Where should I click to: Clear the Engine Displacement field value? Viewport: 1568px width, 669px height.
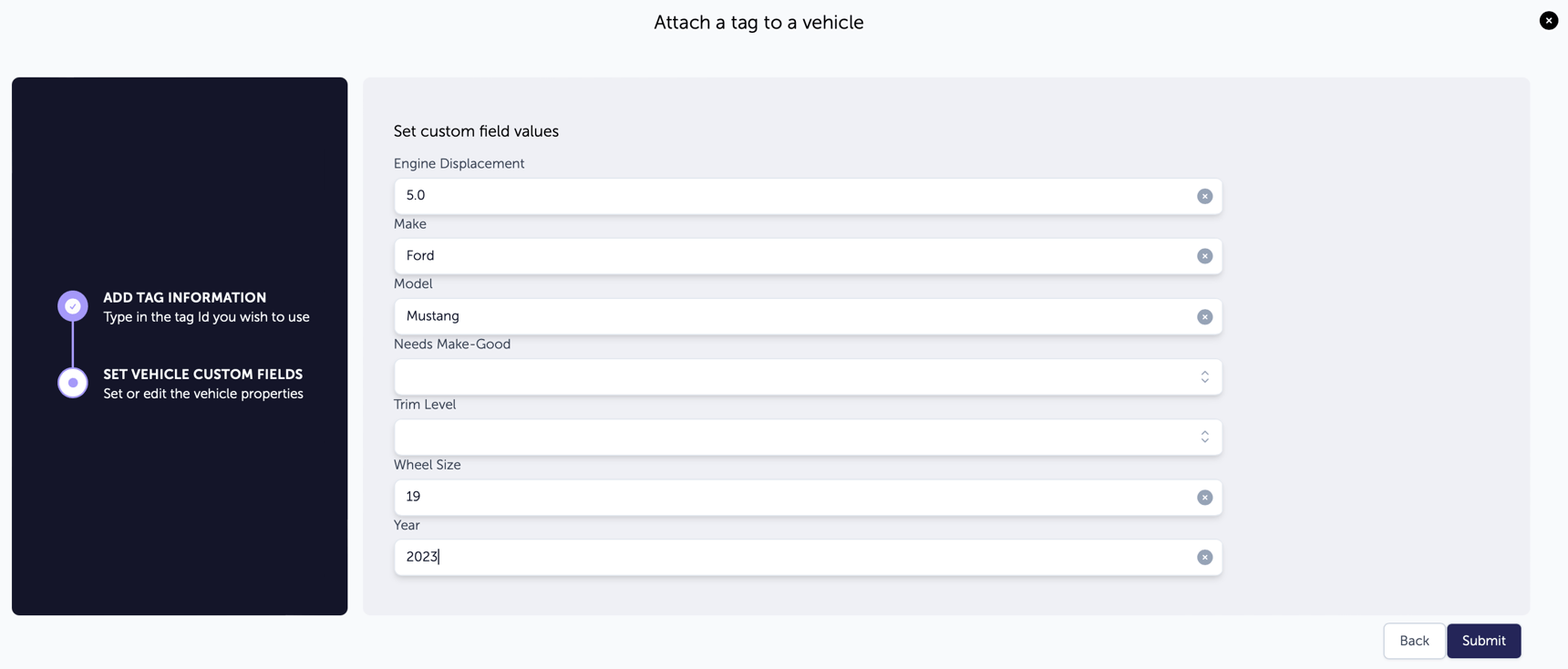click(1204, 195)
